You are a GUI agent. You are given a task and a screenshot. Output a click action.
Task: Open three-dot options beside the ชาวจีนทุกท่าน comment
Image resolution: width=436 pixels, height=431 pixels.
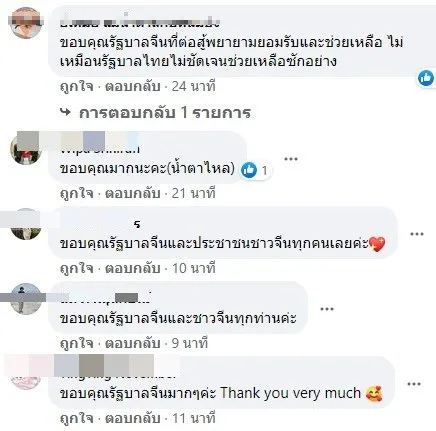(327, 309)
